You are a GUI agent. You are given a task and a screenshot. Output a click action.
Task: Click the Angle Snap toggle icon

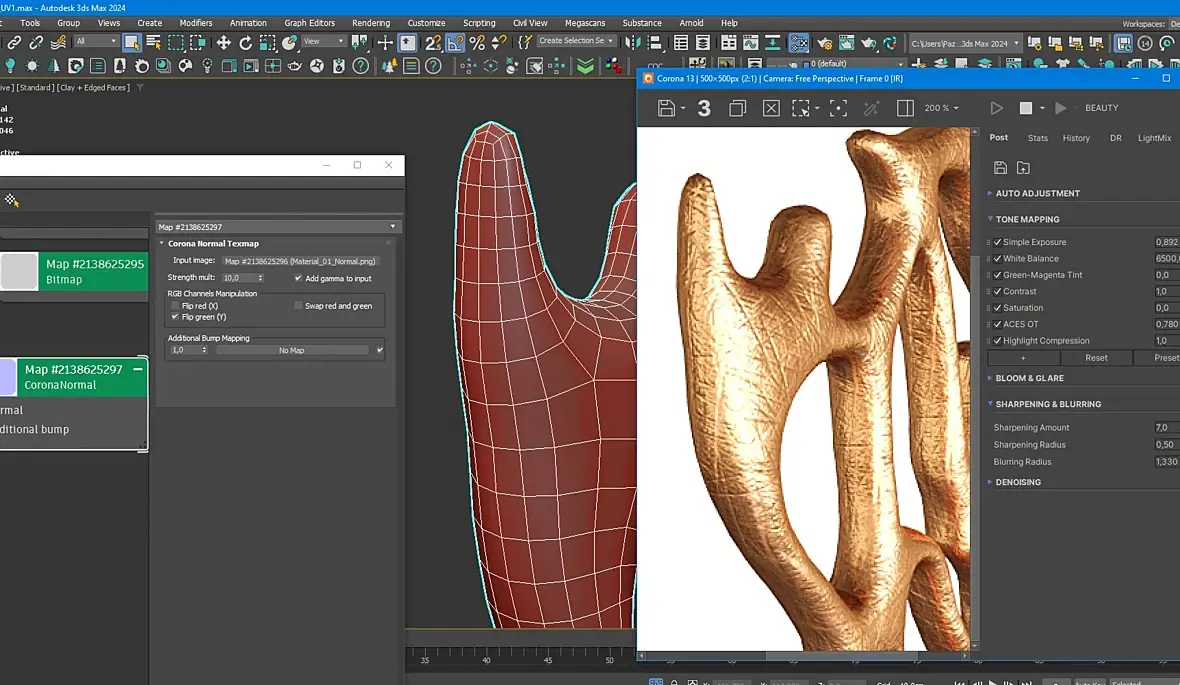coord(455,43)
